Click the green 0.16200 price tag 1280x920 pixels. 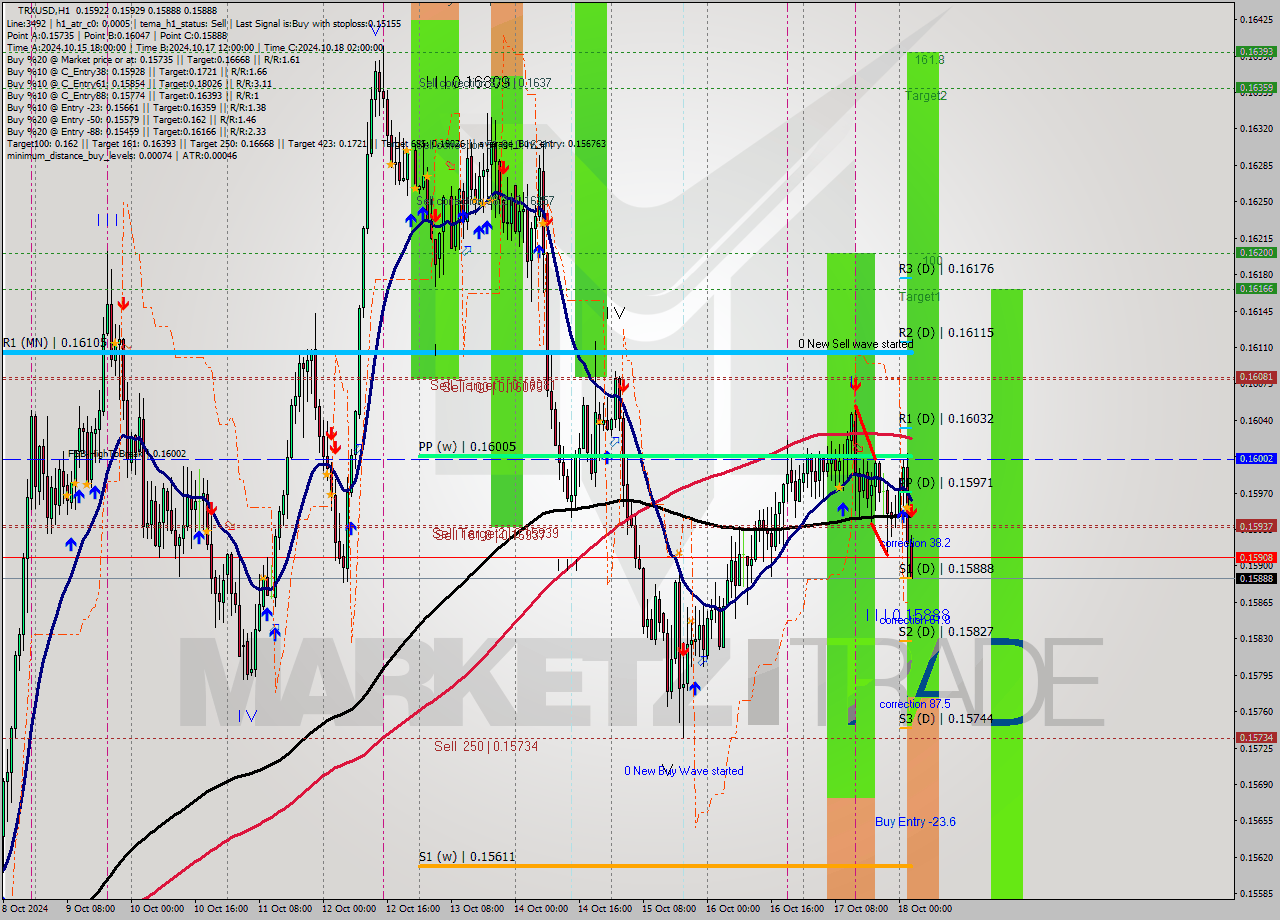1256,253
